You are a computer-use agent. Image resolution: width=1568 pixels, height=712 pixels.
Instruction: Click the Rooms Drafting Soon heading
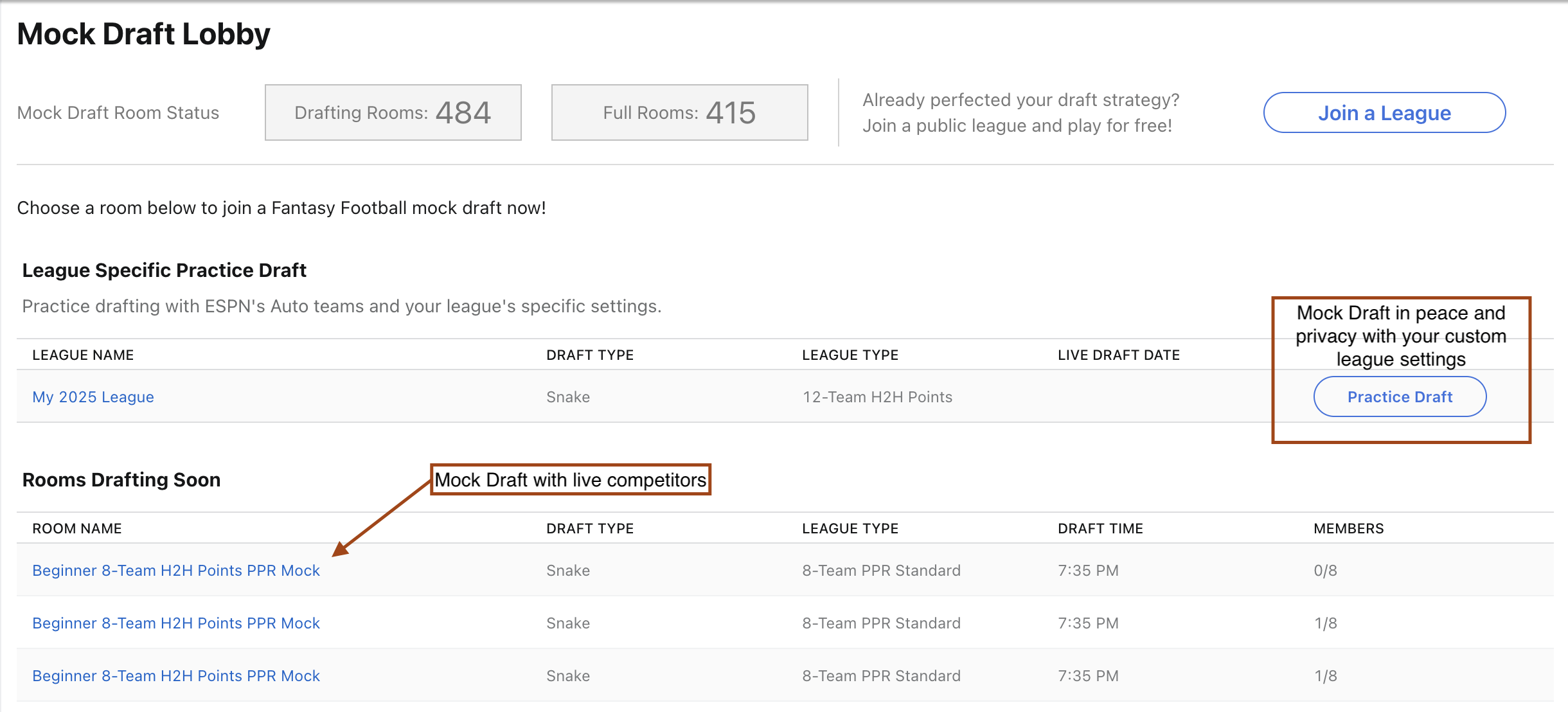tap(121, 480)
